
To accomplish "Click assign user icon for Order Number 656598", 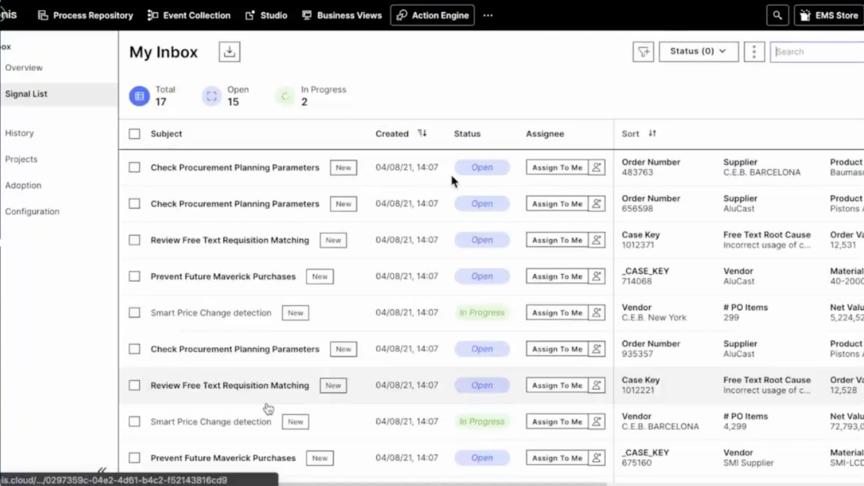I will (x=597, y=204).
